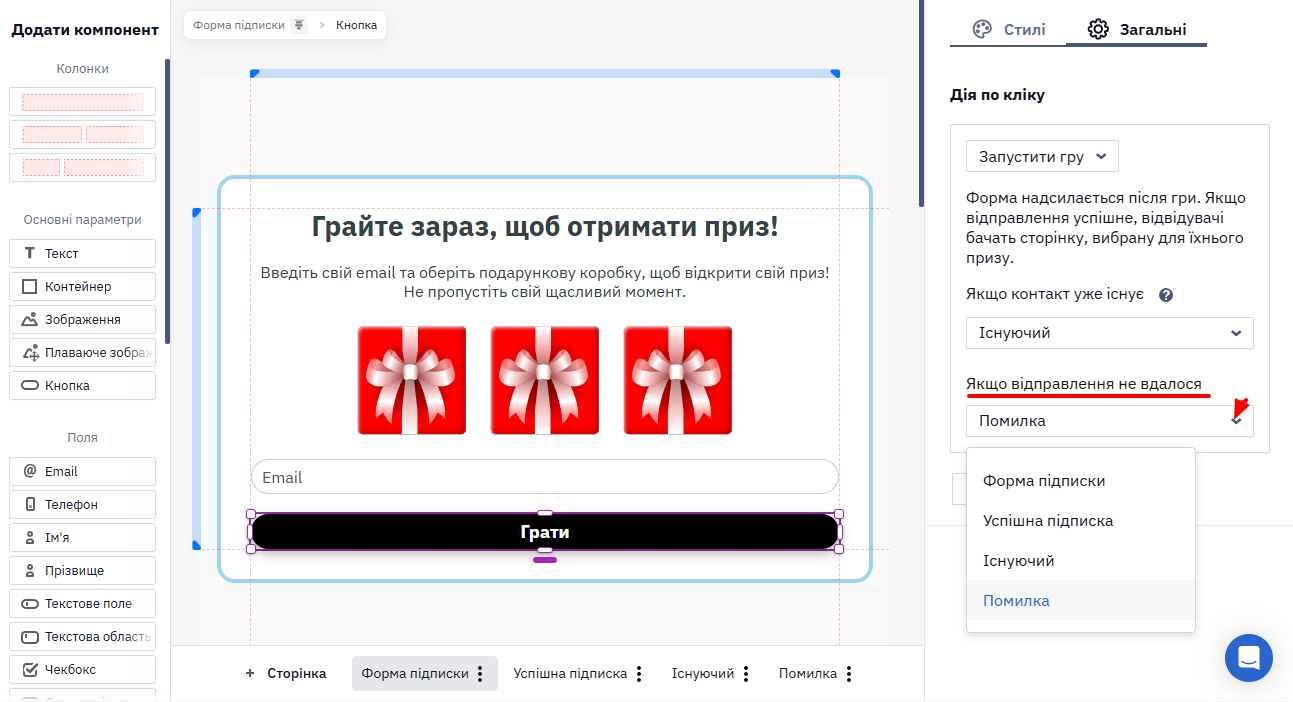This screenshot has height=702, width=1293.
Task: Choose Помилка from dropdown list
Action: click(x=1081, y=601)
